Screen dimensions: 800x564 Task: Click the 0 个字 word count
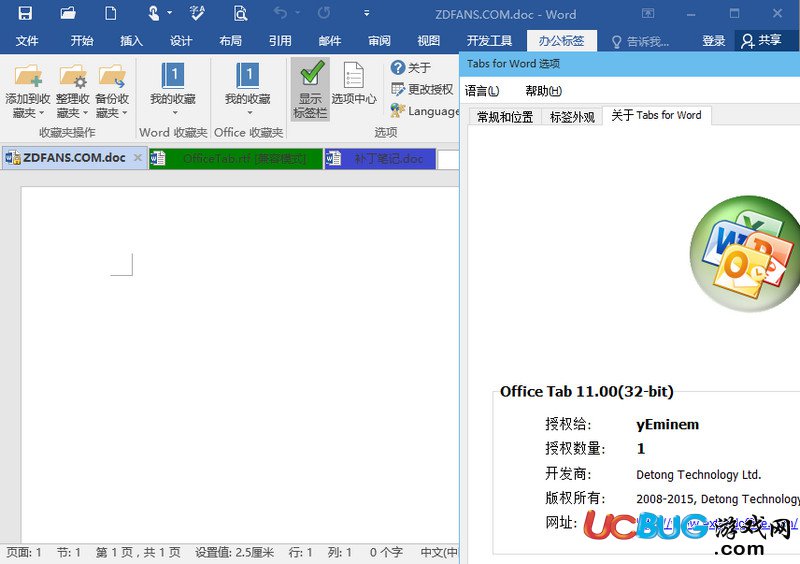386,552
